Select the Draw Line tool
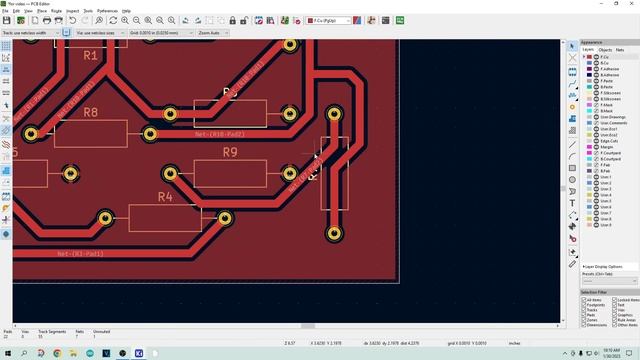This screenshot has width=640, height=360. [x=572, y=145]
